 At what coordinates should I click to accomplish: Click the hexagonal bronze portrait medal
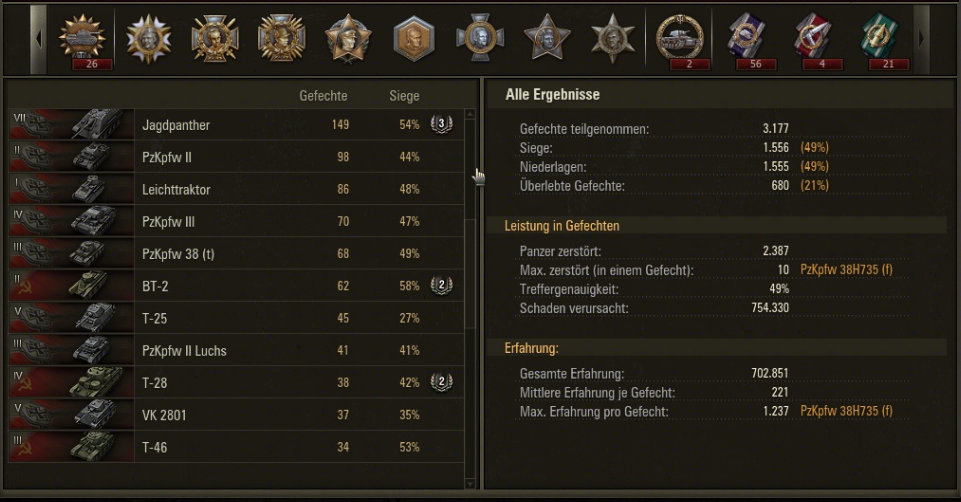[413, 38]
